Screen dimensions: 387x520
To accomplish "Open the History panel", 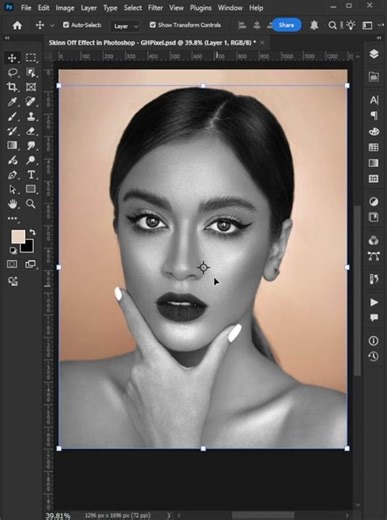I will (374, 356).
